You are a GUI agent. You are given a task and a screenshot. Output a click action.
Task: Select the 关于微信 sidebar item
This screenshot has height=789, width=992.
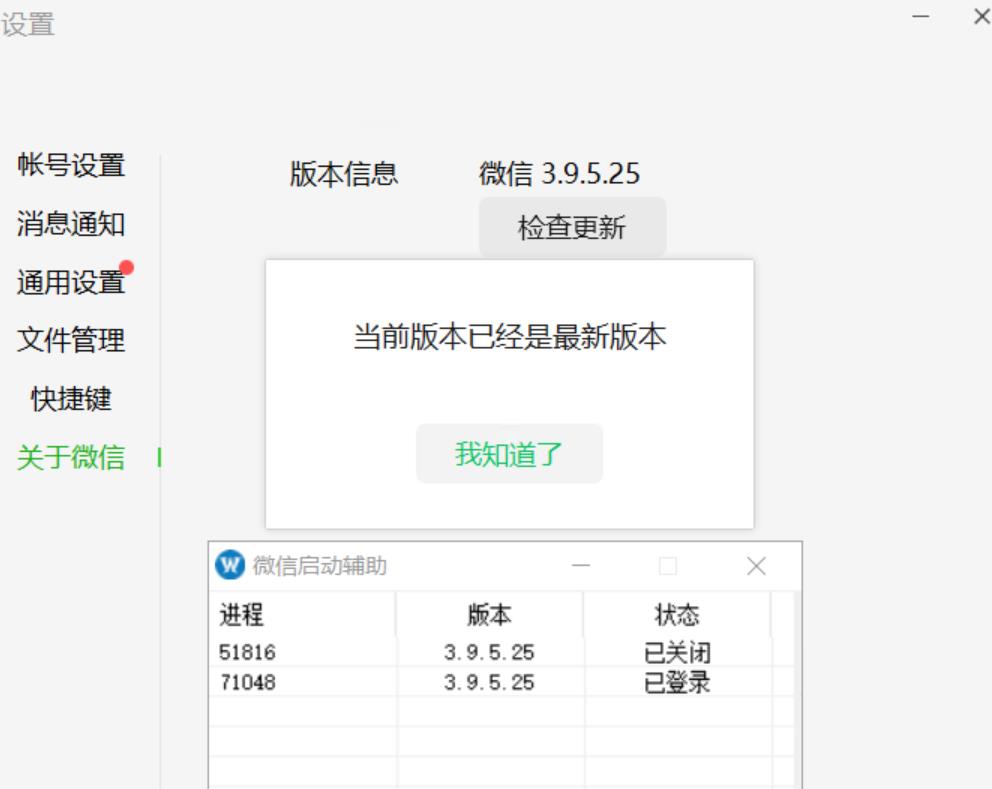(71, 458)
